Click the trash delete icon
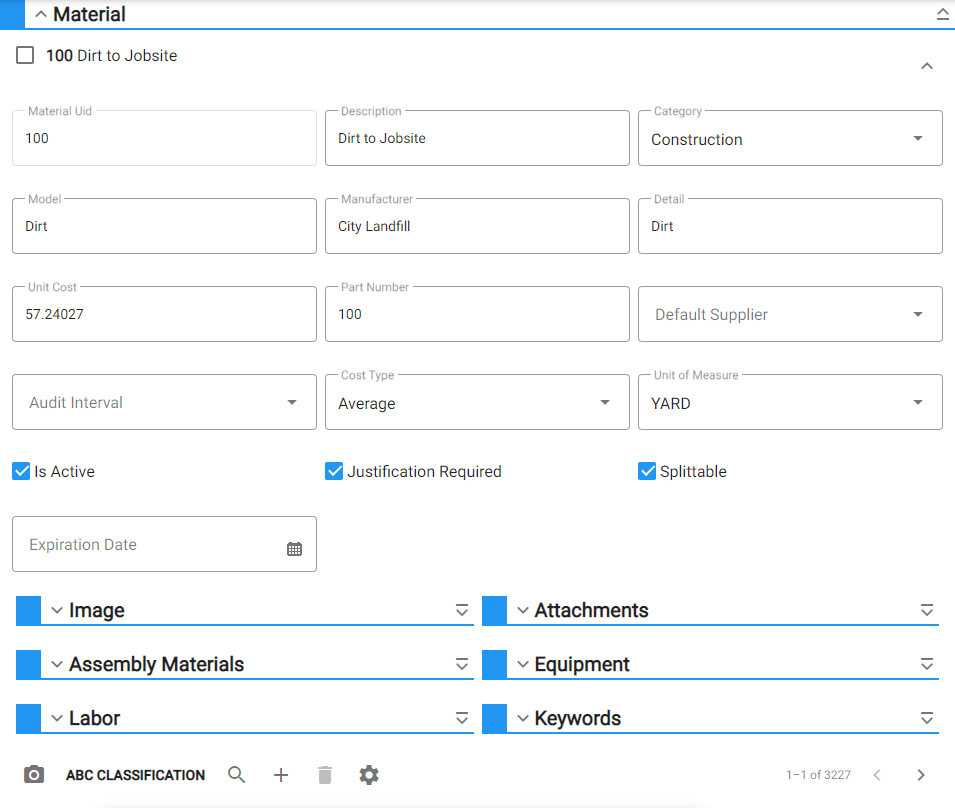This screenshot has height=808, width=955. 325,775
